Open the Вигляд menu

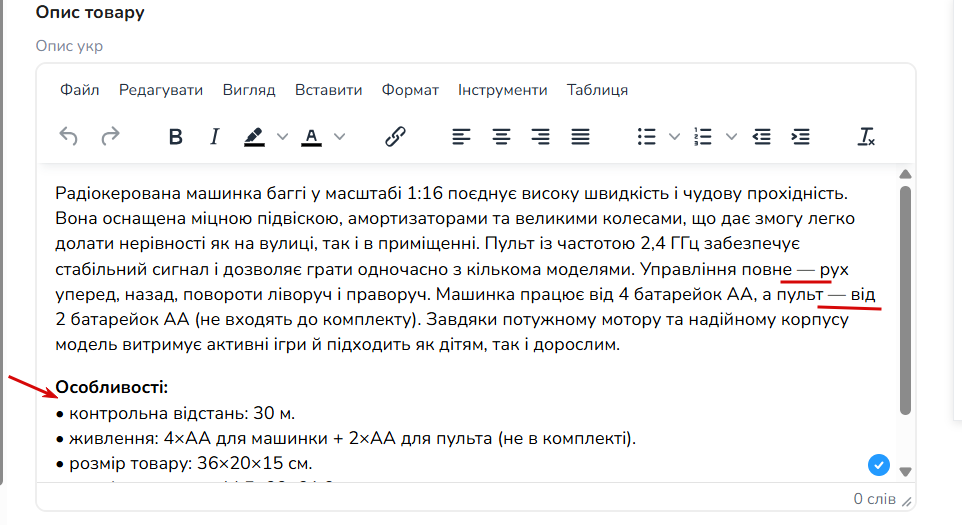249,90
